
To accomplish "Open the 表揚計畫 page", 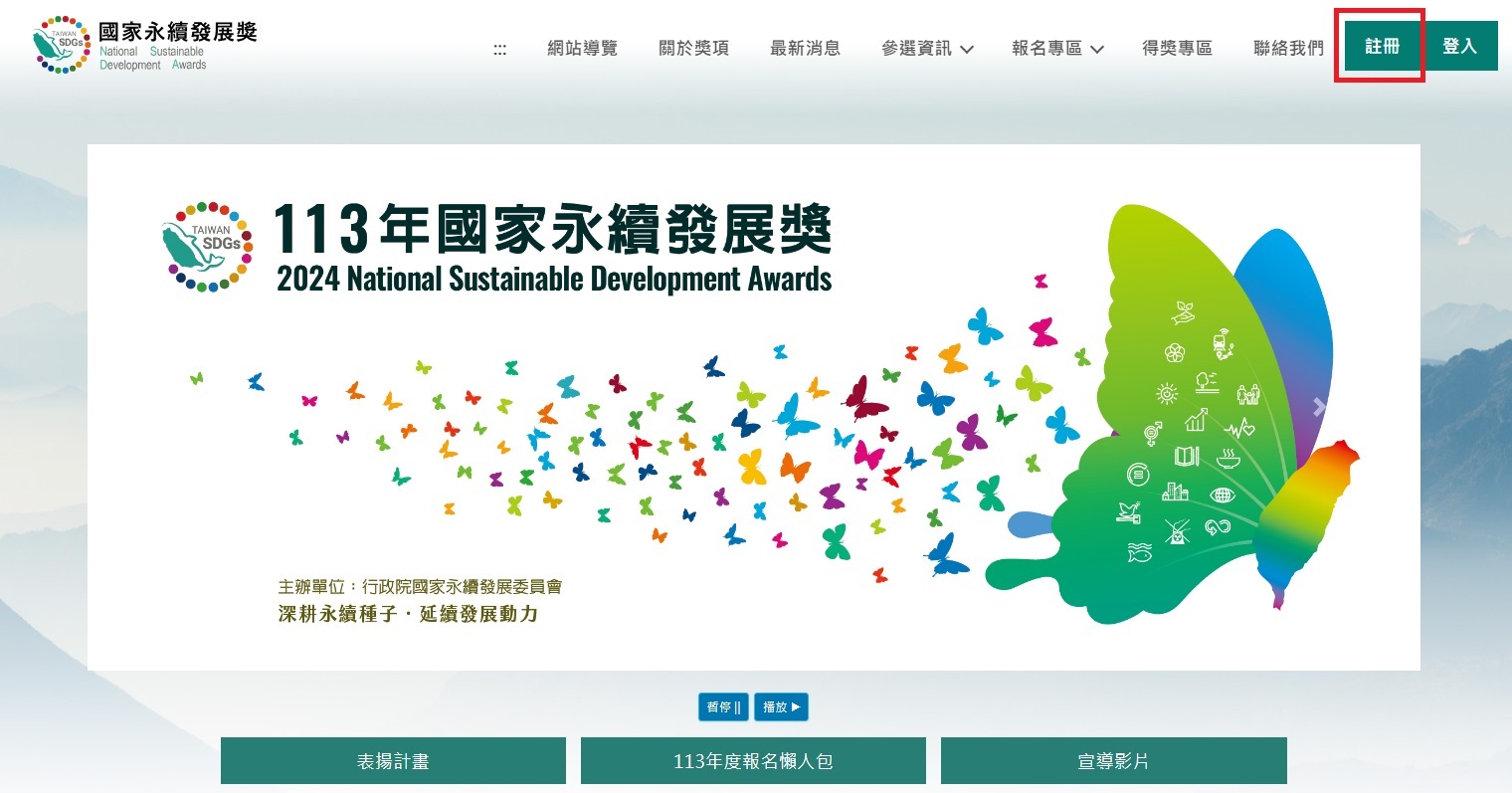I will pos(393,761).
